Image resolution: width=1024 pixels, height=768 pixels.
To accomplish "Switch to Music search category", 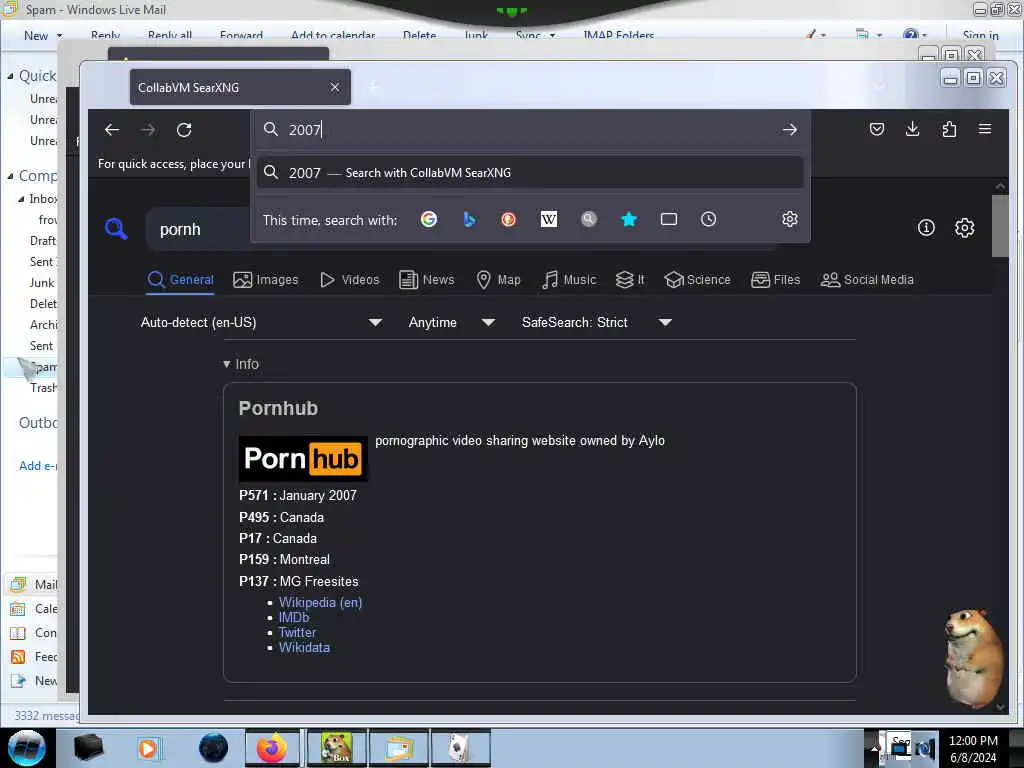I will (x=569, y=280).
